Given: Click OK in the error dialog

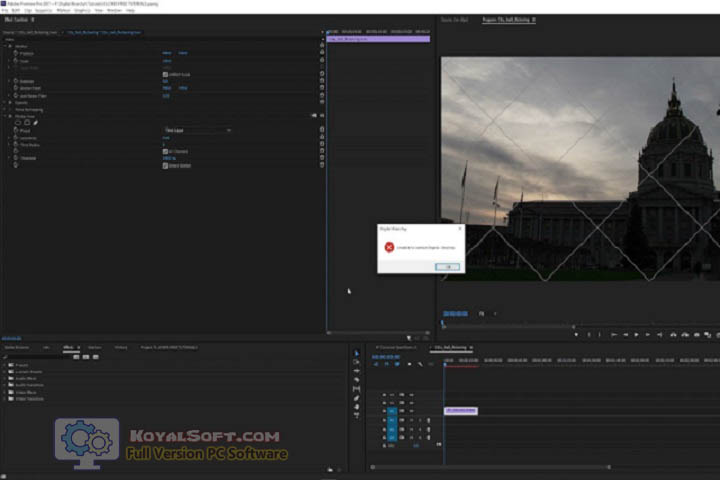Looking at the screenshot, I should point(447,267).
